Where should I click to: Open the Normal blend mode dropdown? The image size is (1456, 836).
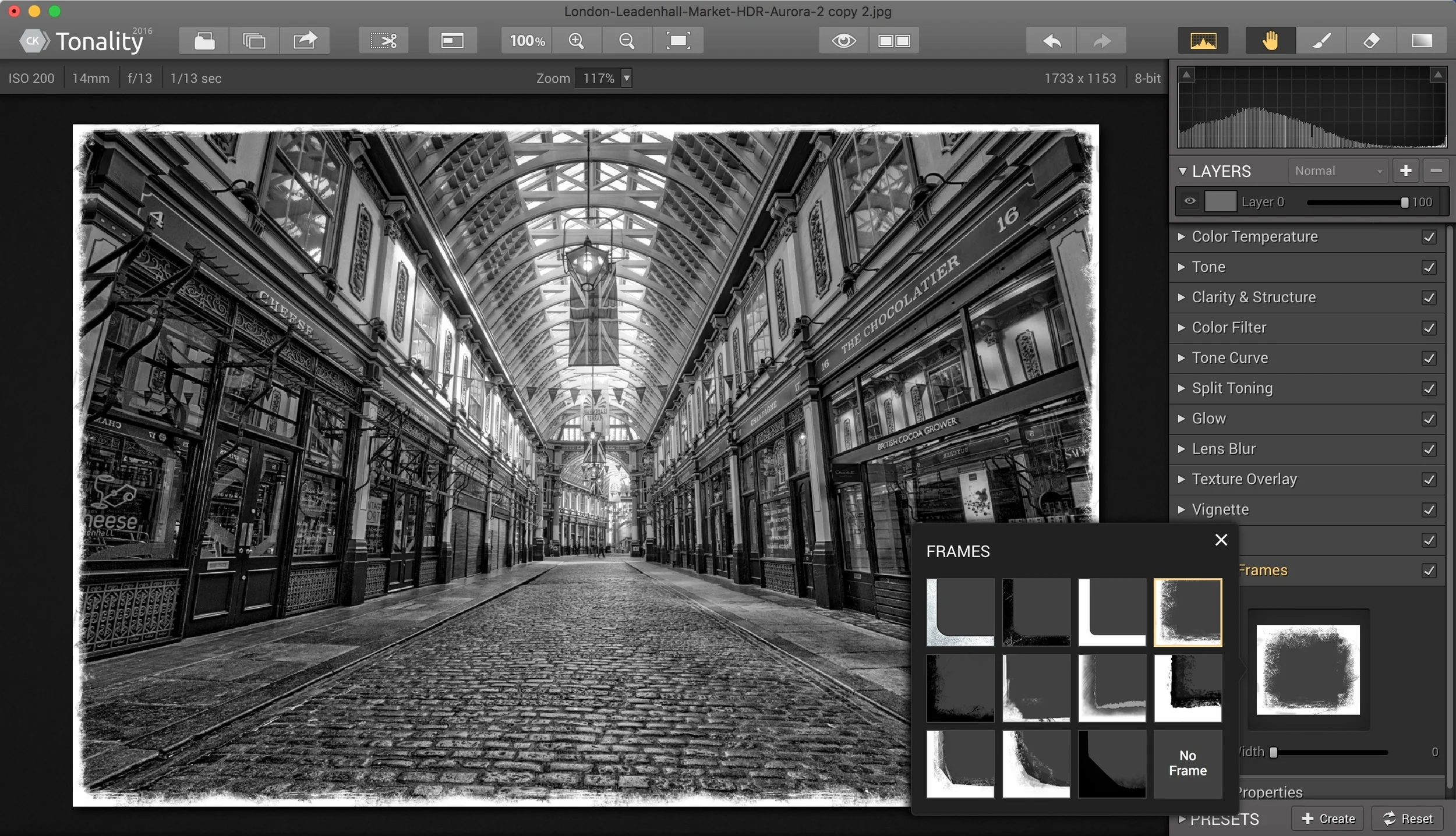1338,171
